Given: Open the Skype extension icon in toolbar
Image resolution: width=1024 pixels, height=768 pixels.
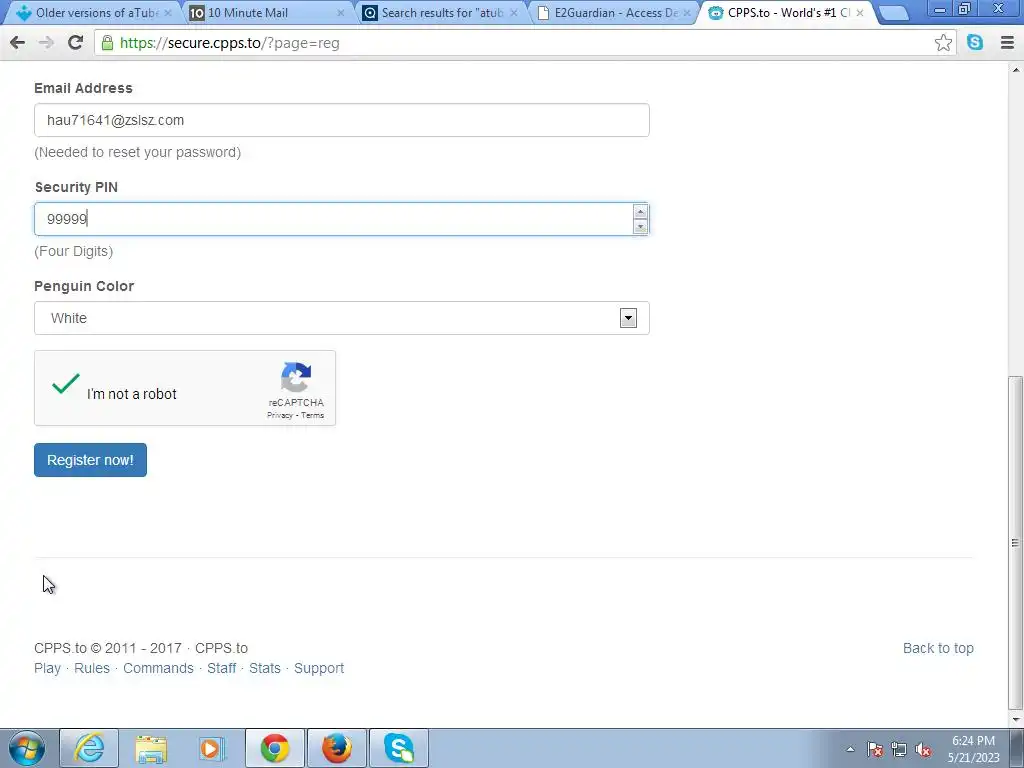Looking at the screenshot, I should pos(975,42).
